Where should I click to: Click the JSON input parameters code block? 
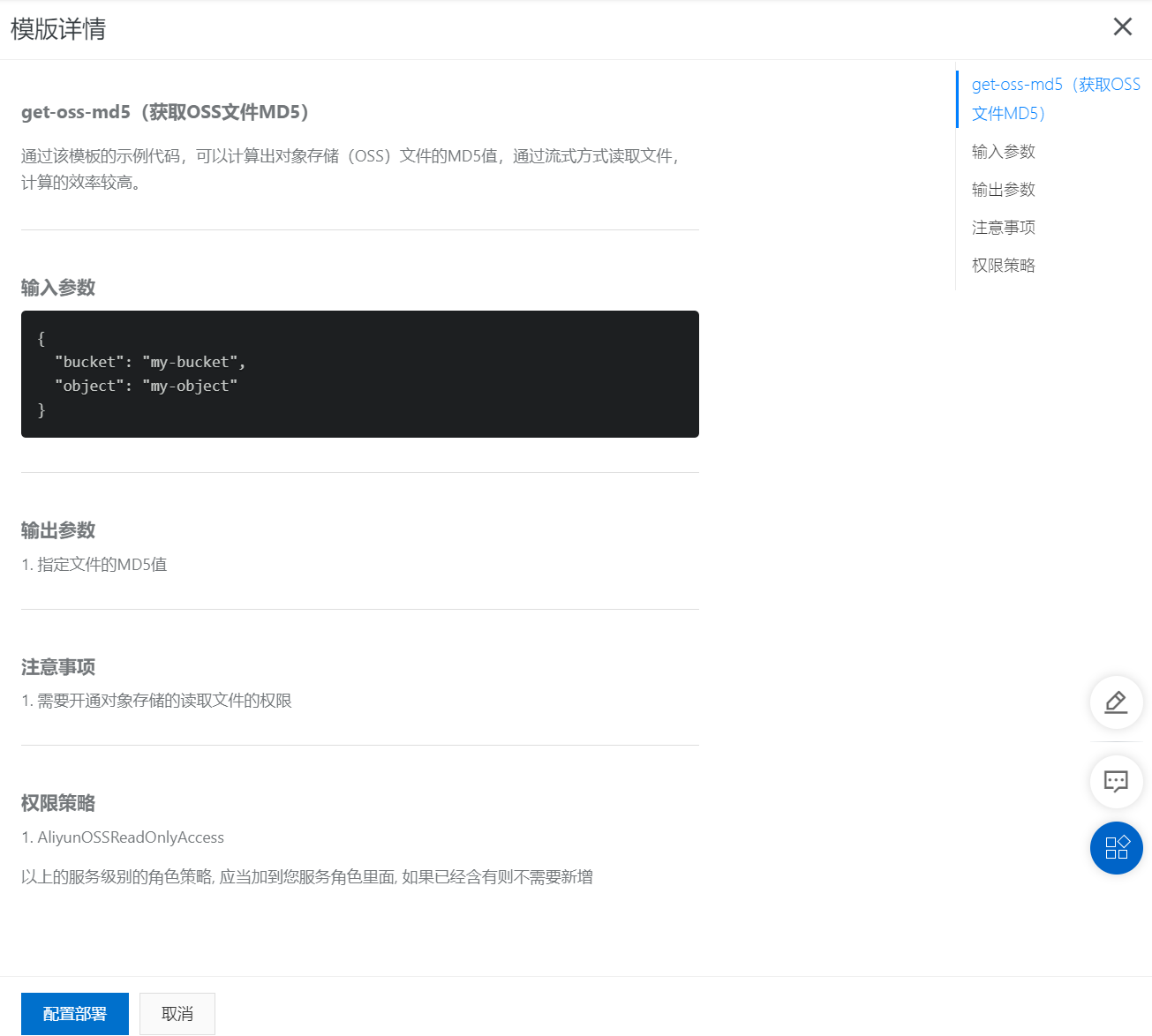point(360,374)
